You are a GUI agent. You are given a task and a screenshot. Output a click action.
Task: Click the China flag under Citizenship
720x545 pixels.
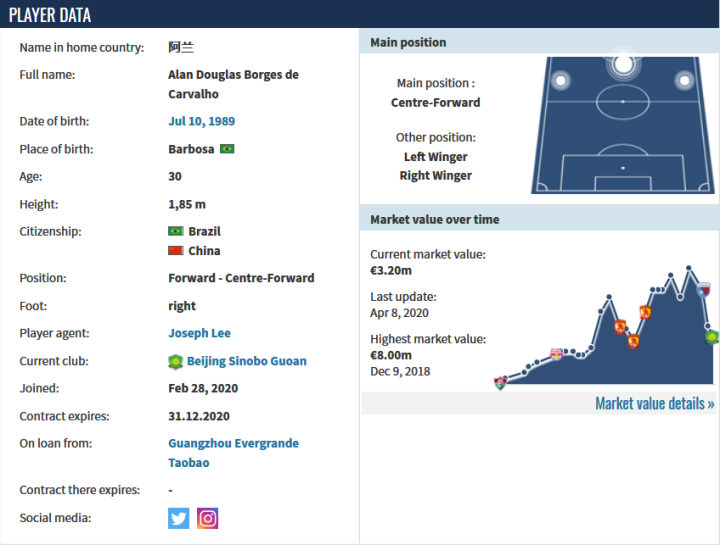pyautogui.click(x=176, y=251)
